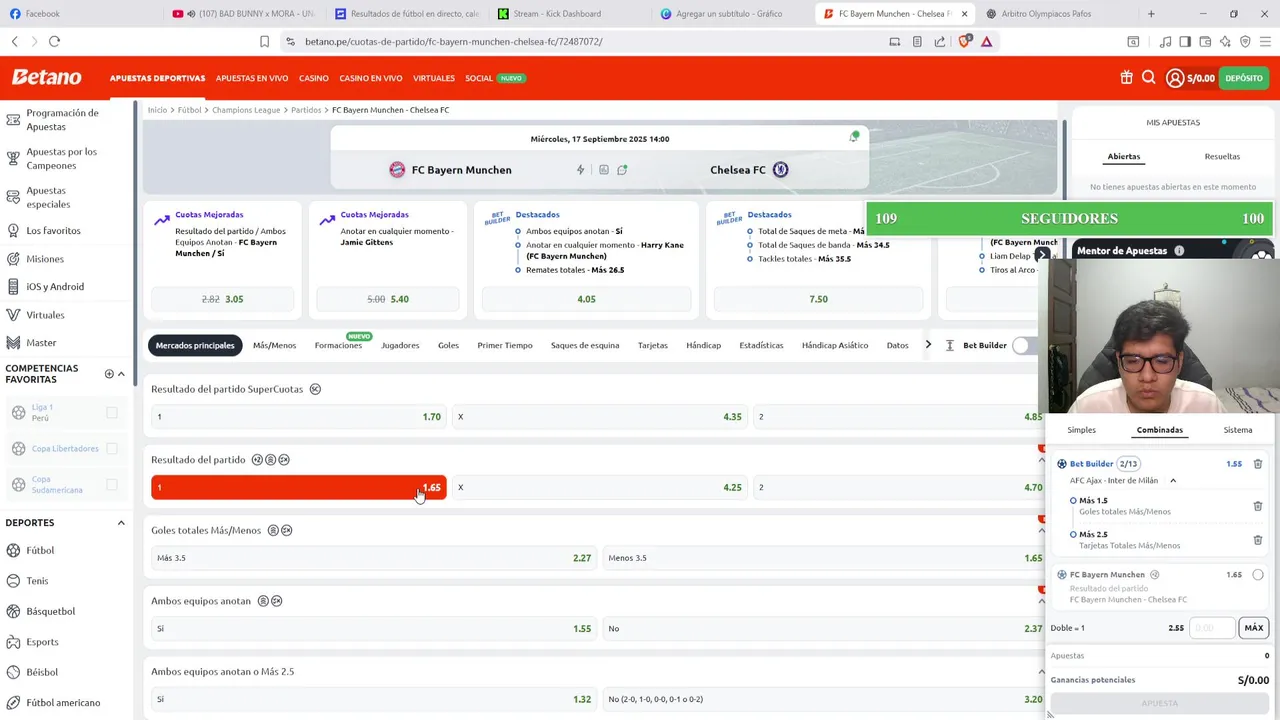Viewport: 1280px width, 720px height.
Task: Click the stake amount input field
Action: tap(1211, 628)
